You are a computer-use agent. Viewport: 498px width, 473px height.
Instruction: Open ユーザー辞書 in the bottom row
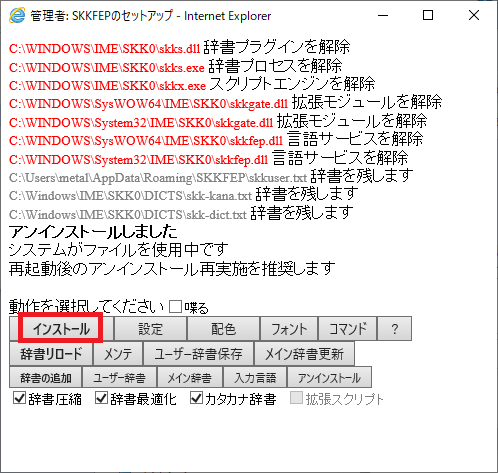(119, 377)
